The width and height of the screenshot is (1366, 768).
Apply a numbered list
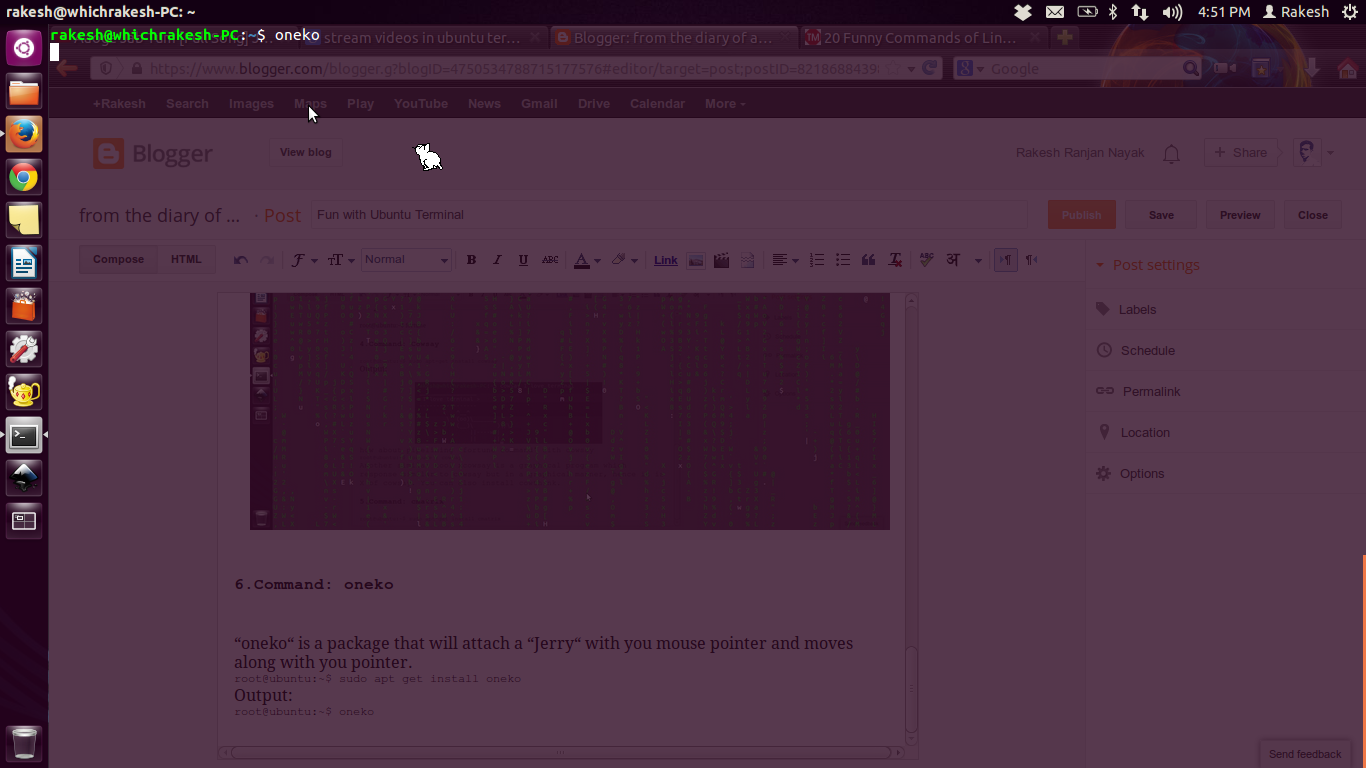click(817, 260)
